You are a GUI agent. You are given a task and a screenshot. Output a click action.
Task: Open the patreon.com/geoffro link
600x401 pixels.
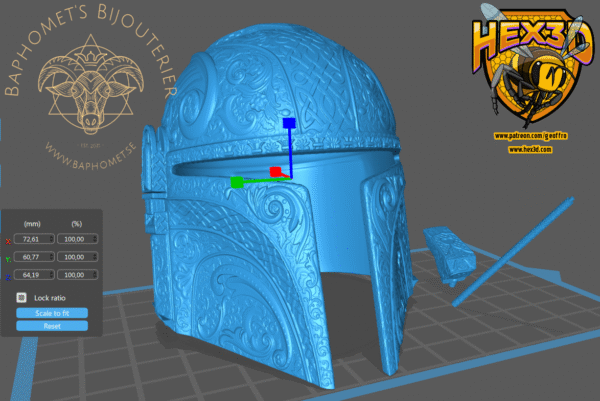click(531, 135)
